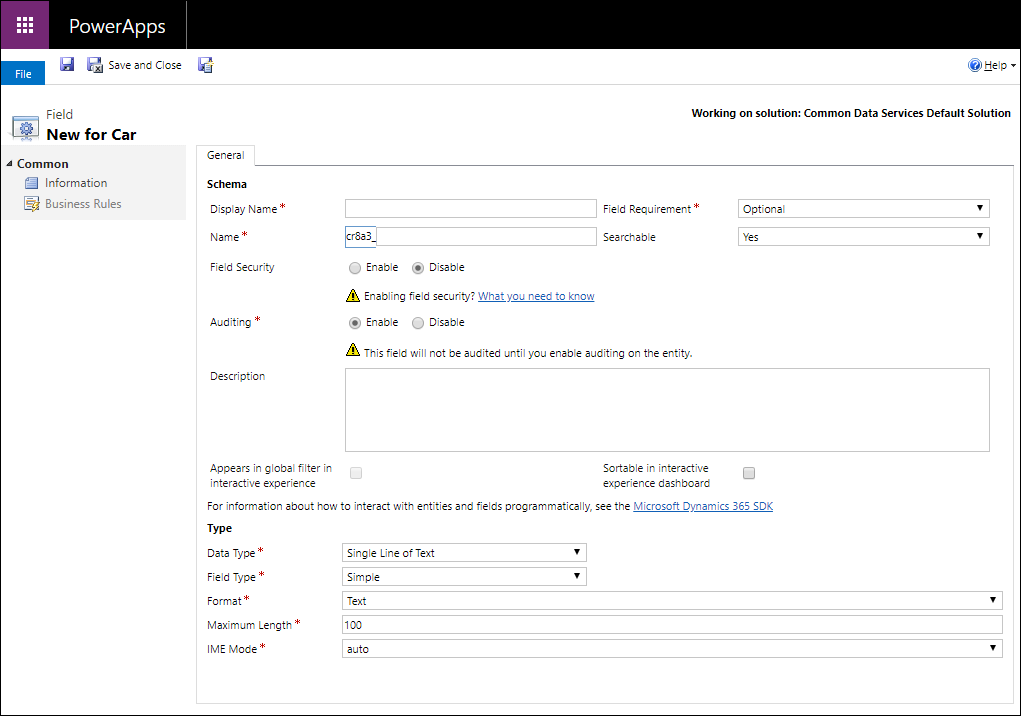This screenshot has height=716, width=1021.
Task: Open the app launcher waffle icon
Action: (x=22, y=24)
